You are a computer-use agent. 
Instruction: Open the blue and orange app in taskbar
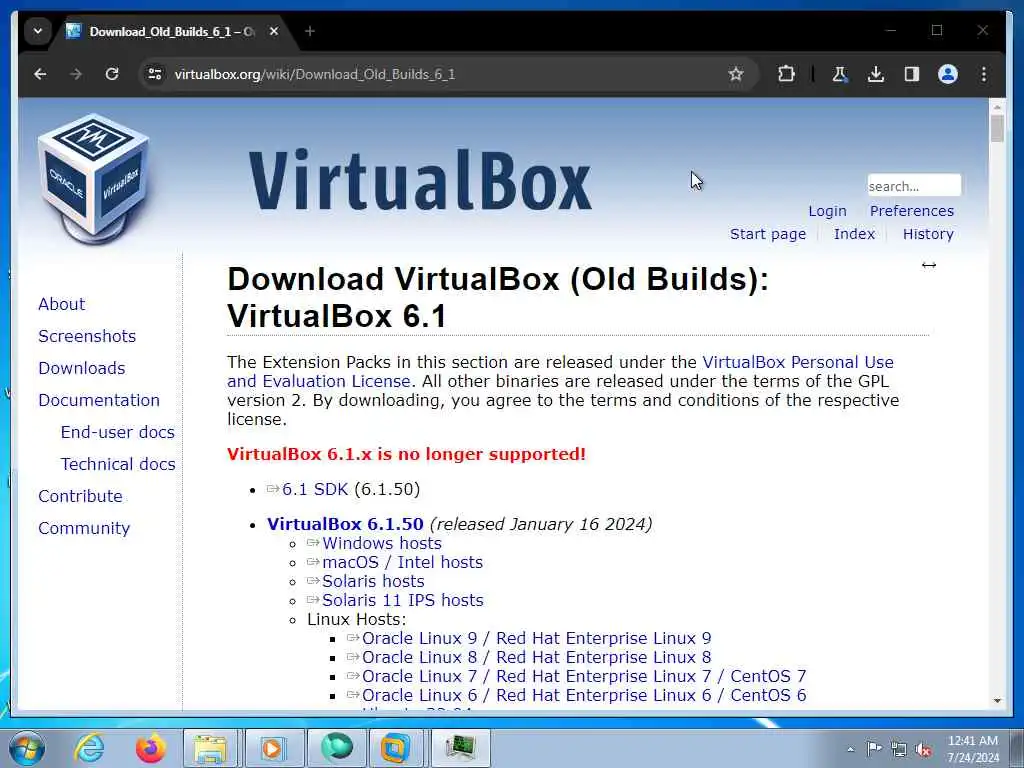(396, 748)
